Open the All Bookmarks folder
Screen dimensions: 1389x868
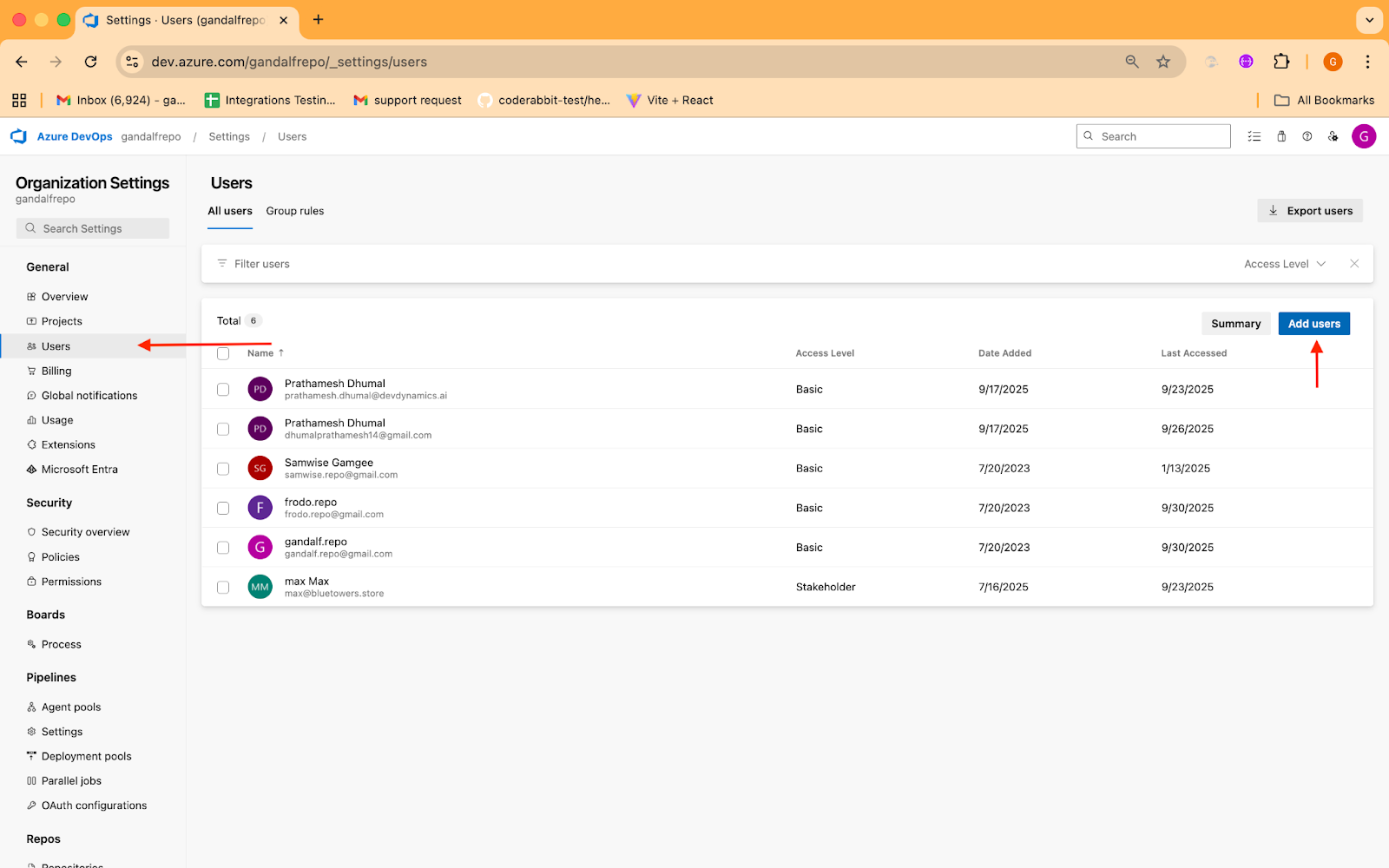[1324, 100]
